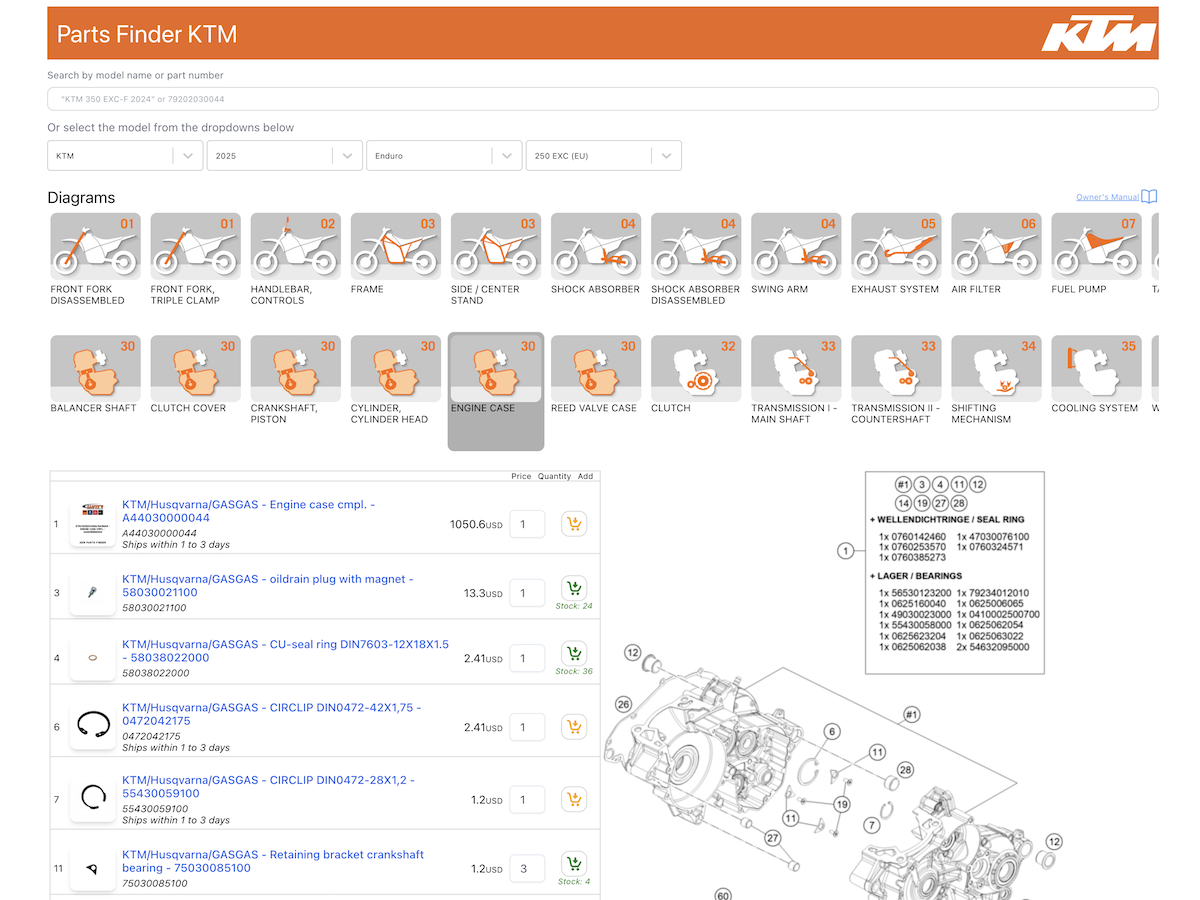The image size is (1200, 900).
Task: Edit quantity for oildrain plug with magnet
Action: 527,593
